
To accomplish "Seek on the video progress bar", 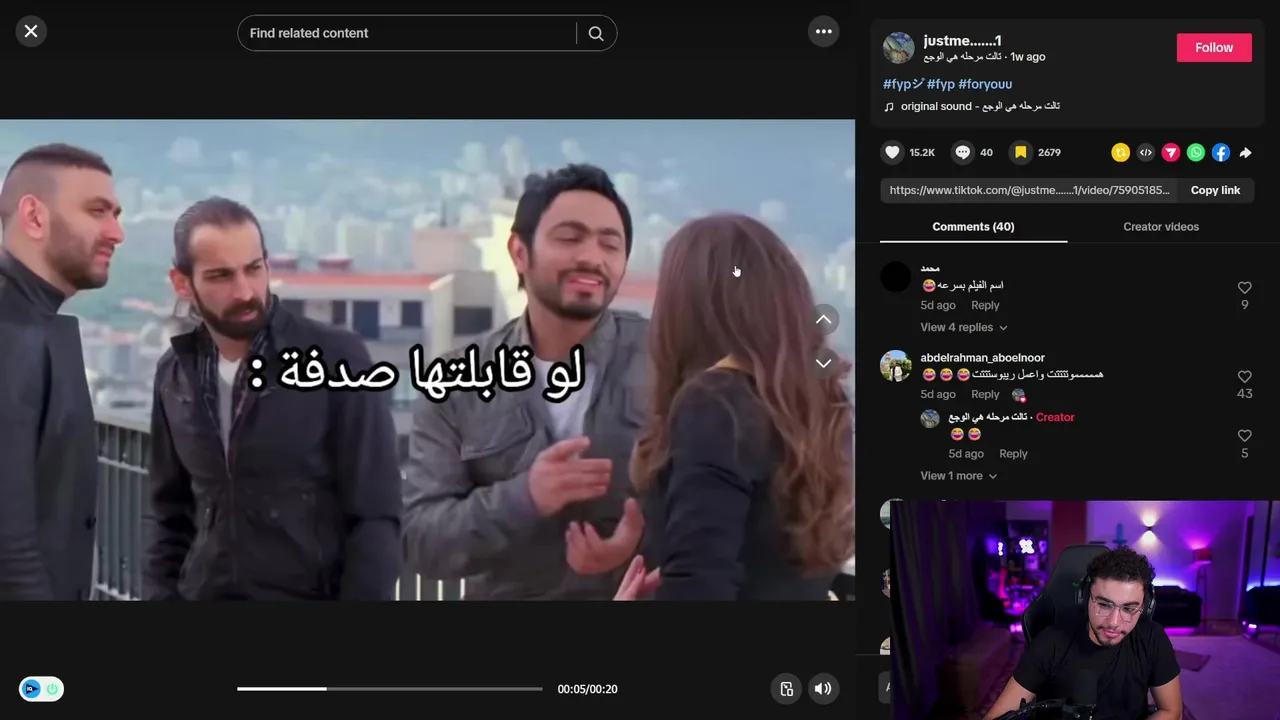I will (x=390, y=689).
